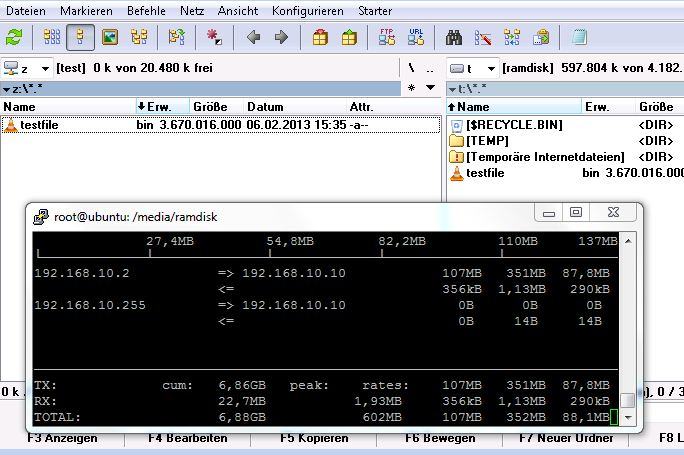Switch to thumbnail view toolbar icon
Viewport: 684px width, 455px height.
click(x=110, y=37)
